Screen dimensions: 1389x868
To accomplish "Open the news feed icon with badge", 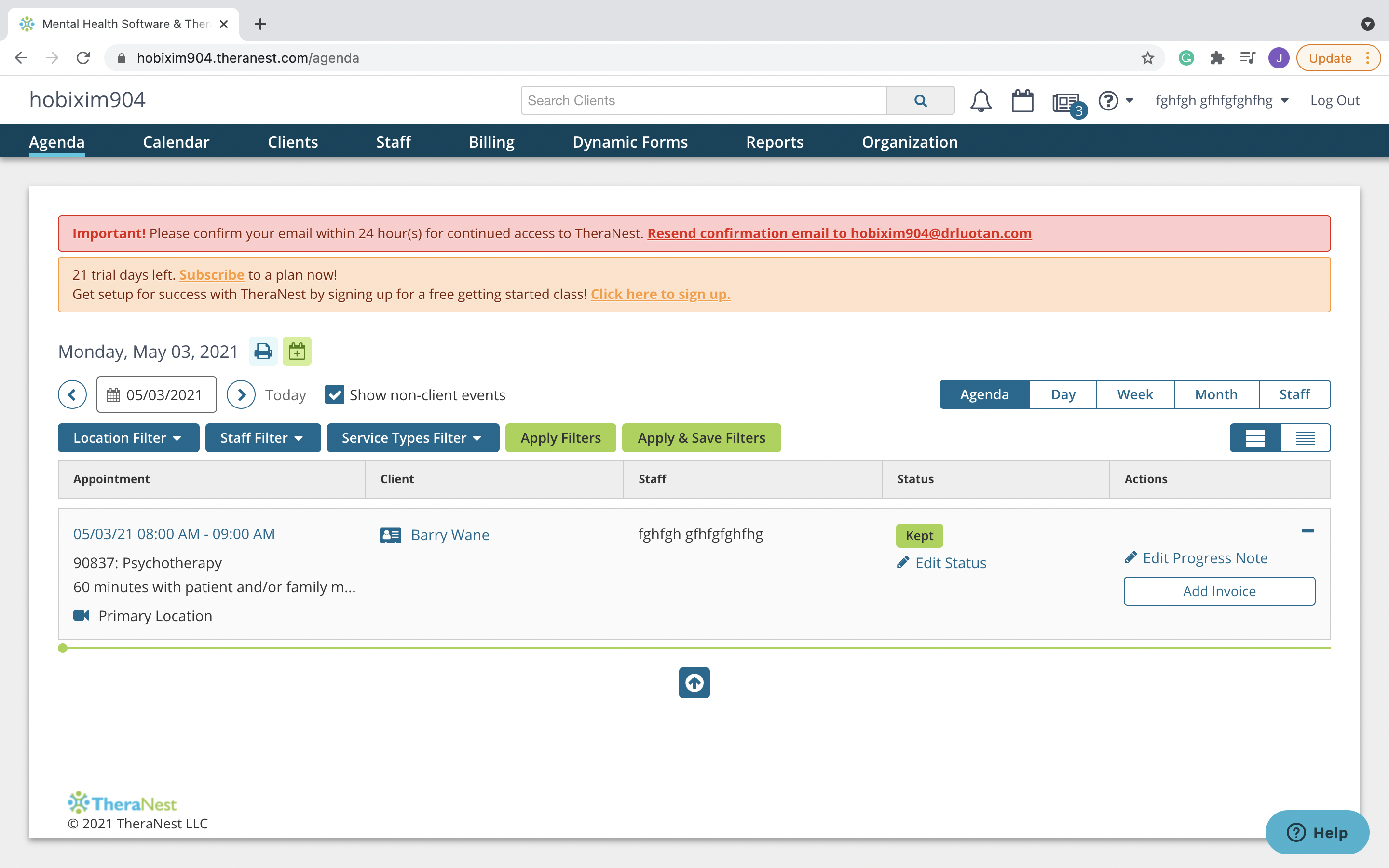I will tap(1066, 102).
